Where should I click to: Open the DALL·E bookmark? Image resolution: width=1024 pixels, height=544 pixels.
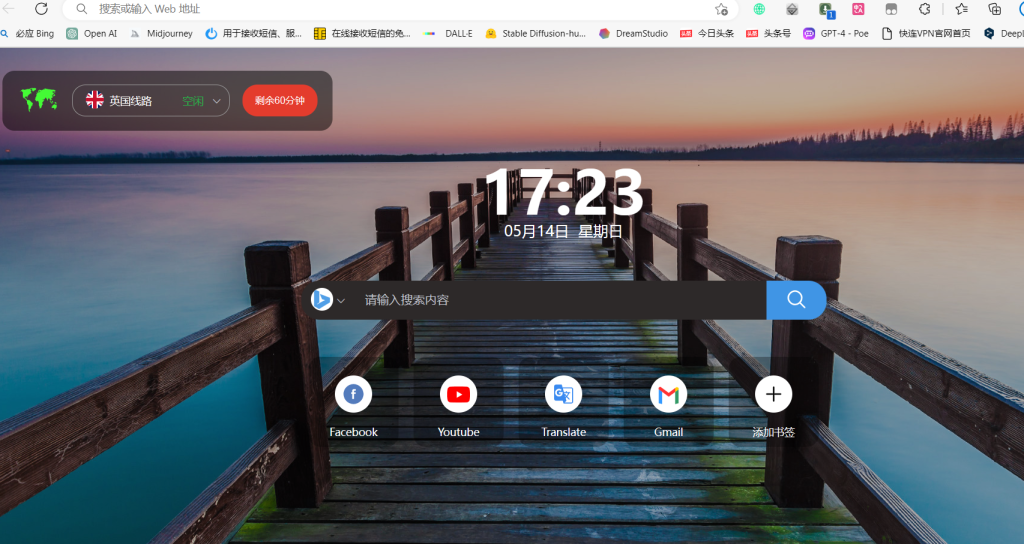click(448, 33)
